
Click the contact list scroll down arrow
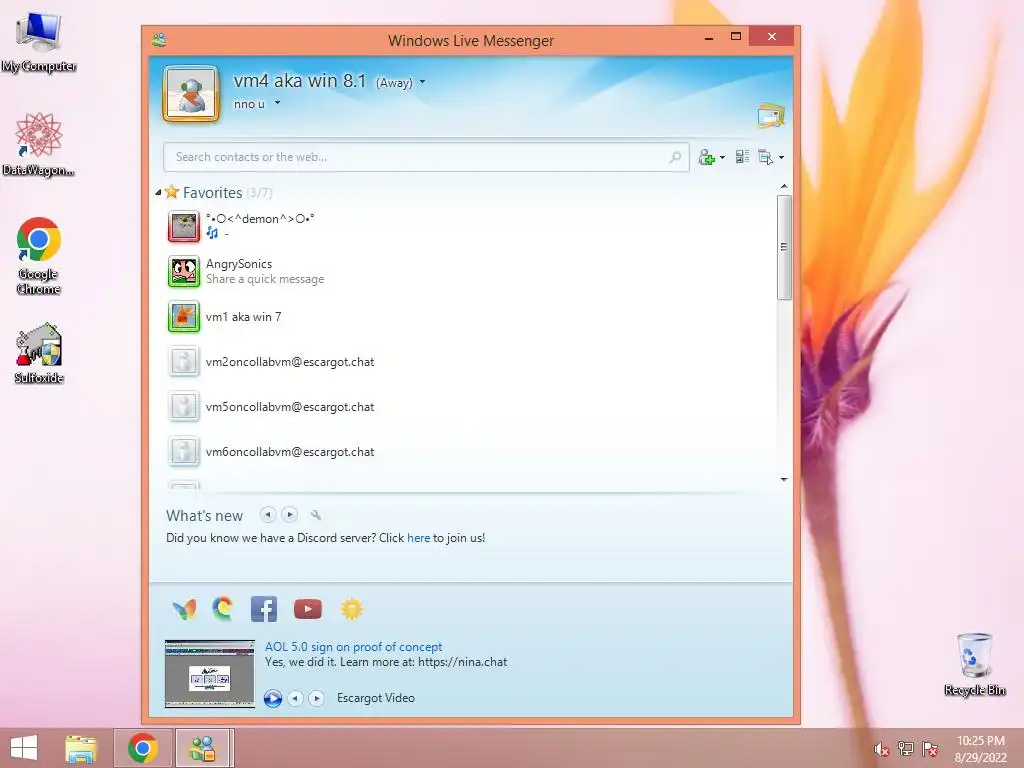pyautogui.click(x=784, y=480)
